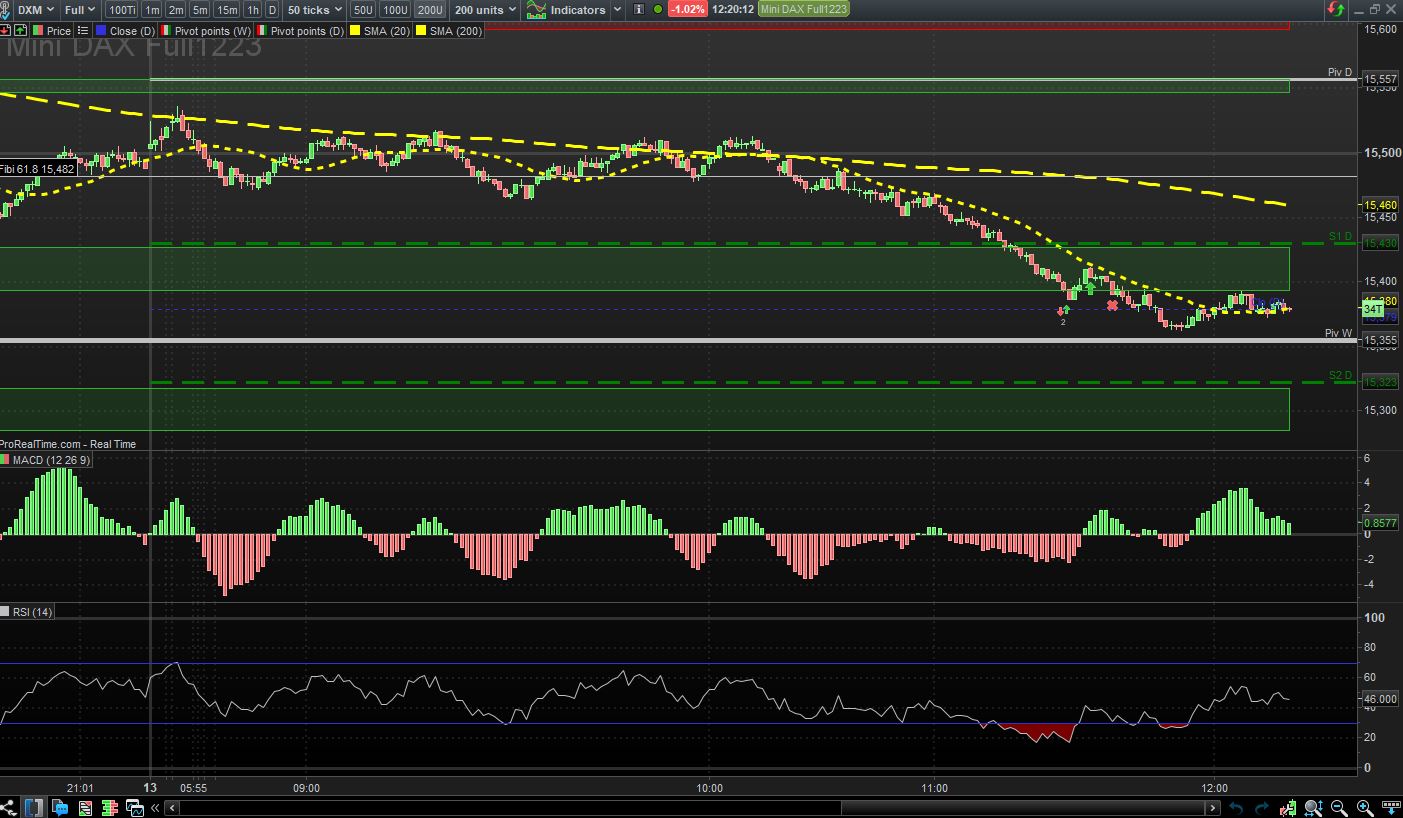Click the share icon at bottom left
The height and width of the screenshot is (818, 1403).
click(x=9, y=807)
